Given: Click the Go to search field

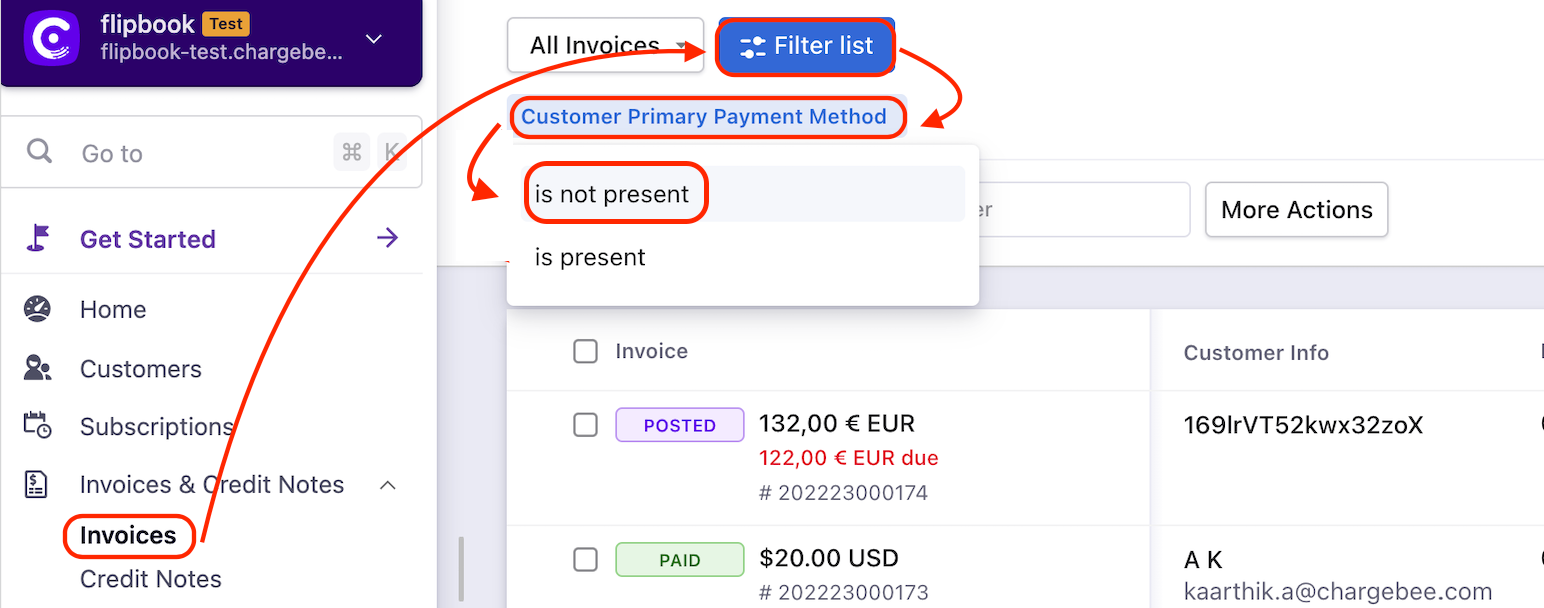Looking at the screenshot, I should click(200, 153).
